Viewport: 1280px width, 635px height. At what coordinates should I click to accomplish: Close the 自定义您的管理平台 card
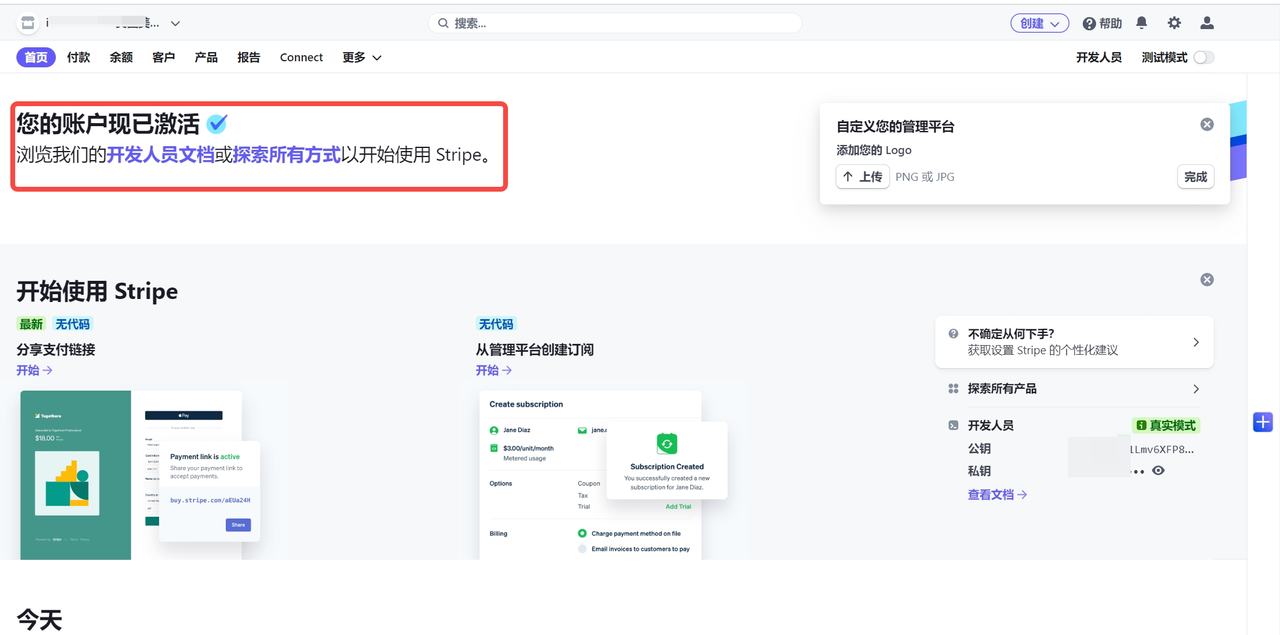[1207, 124]
